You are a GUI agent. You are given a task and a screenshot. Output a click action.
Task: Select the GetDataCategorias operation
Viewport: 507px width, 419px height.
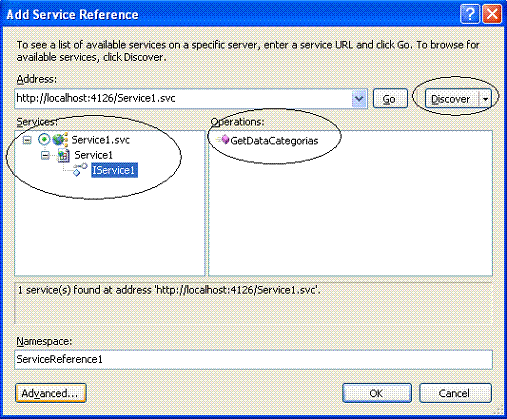click(x=274, y=141)
